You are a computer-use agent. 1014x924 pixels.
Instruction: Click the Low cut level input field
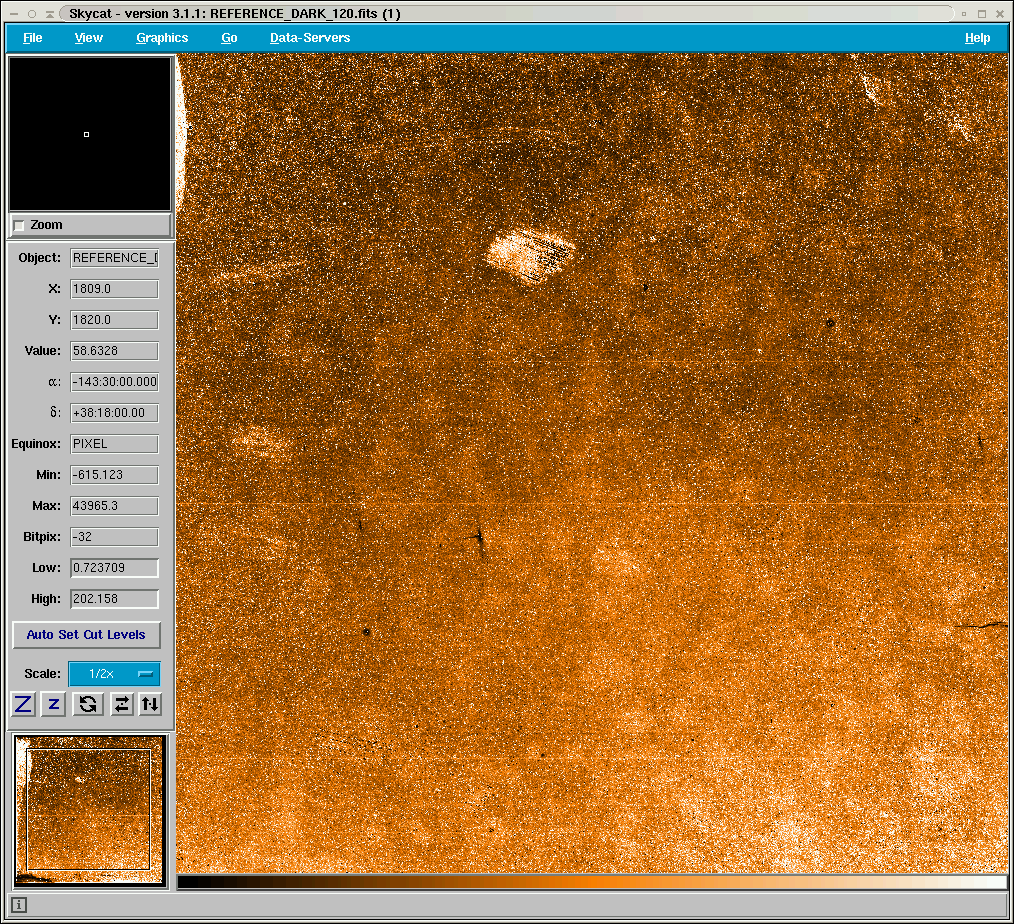tap(114, 568)
